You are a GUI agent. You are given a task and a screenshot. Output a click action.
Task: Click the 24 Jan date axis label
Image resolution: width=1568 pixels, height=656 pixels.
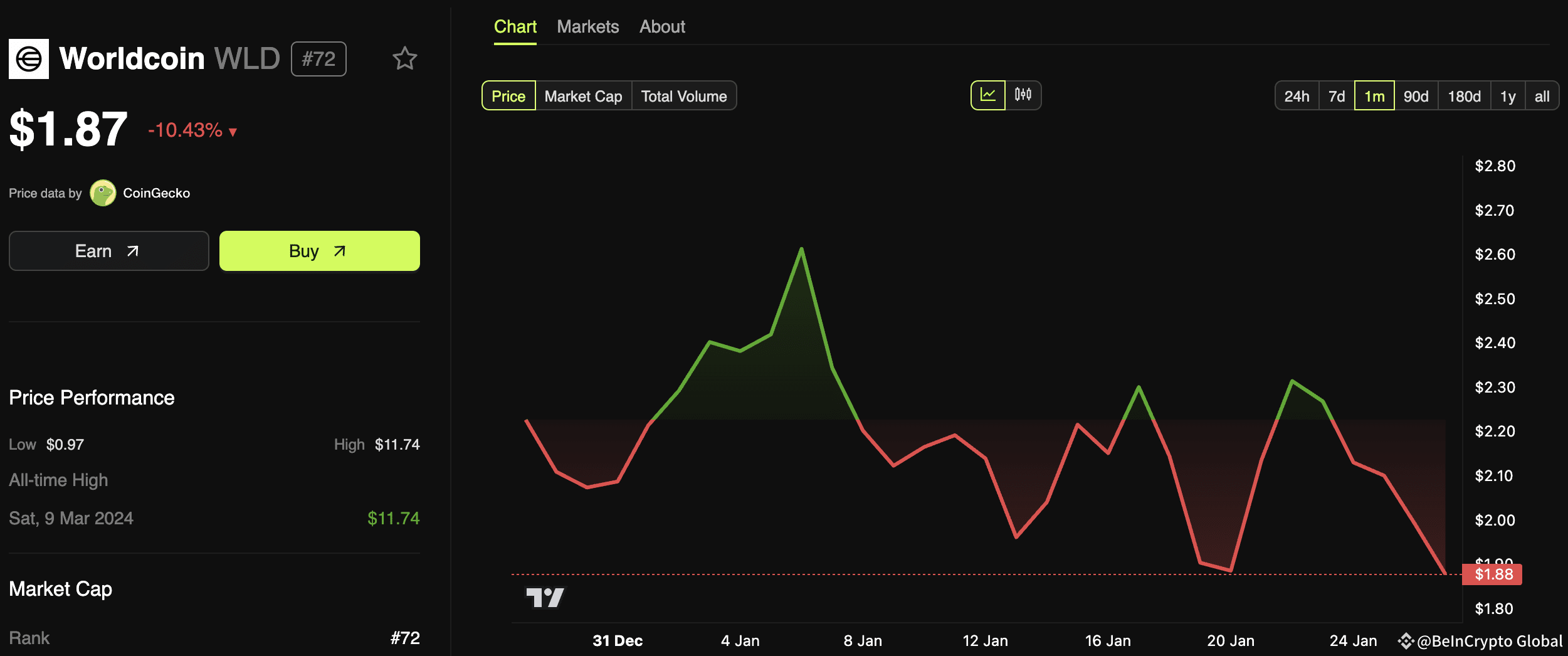pos(1354,641)
